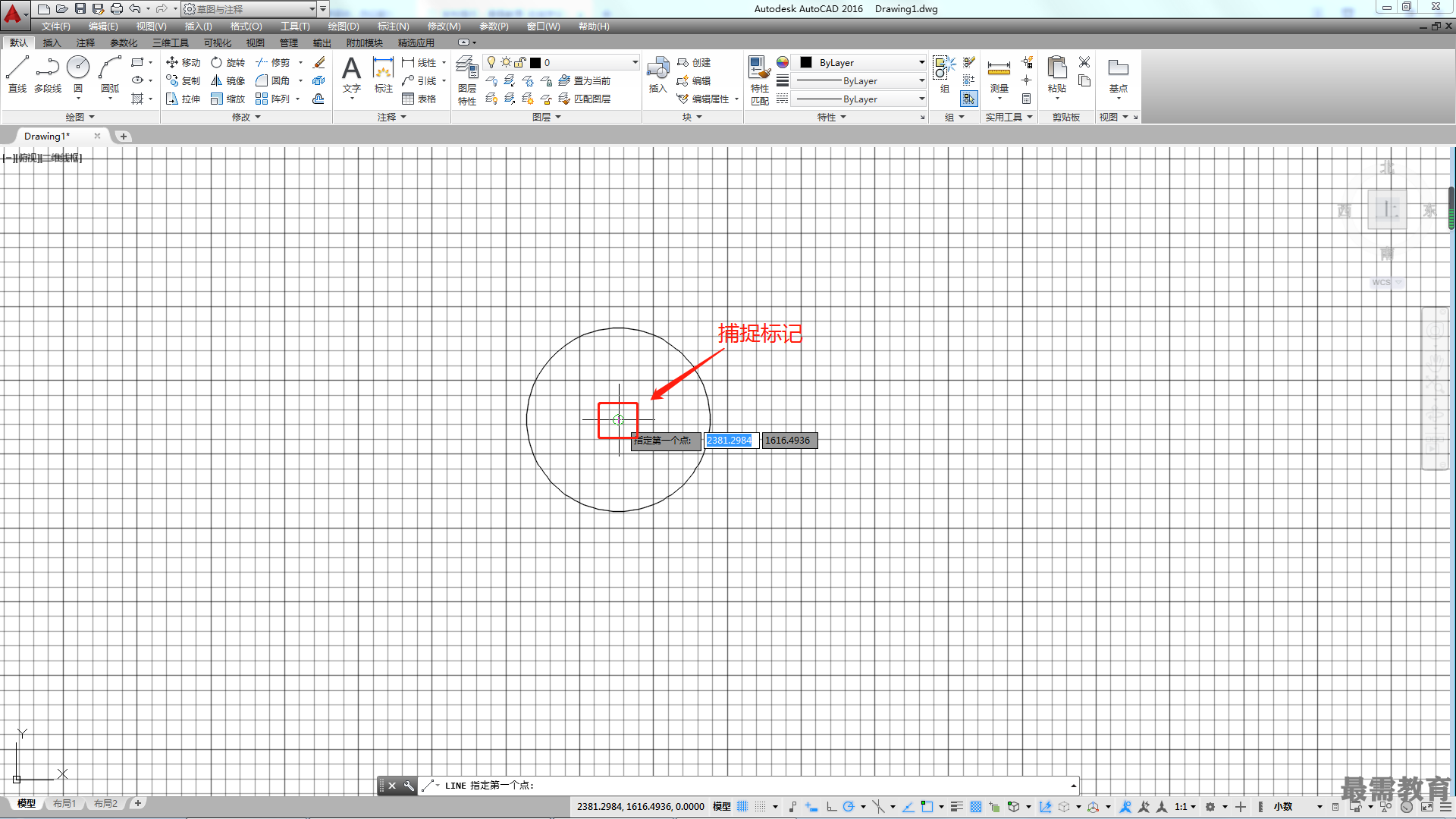The width and height of the screenshot is (1456, 819).
Task: Click the 圆角 (Fillet) tool
Action: click(x=272, y=80)
